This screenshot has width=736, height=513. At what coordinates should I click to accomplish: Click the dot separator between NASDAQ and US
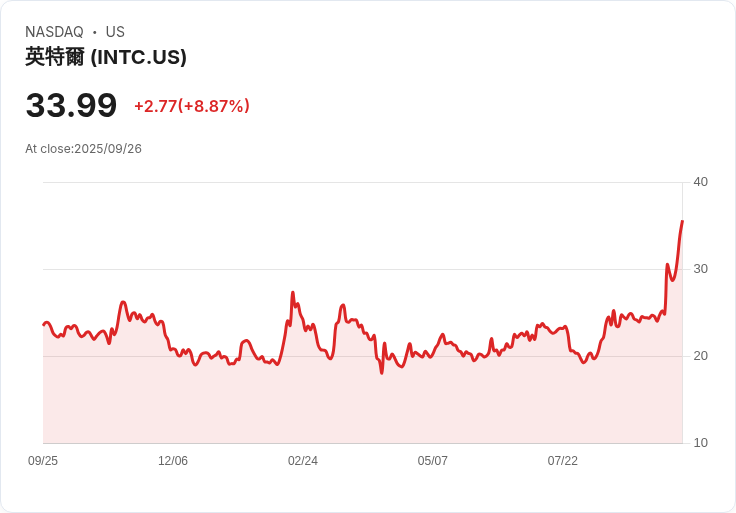coord(95,32)
